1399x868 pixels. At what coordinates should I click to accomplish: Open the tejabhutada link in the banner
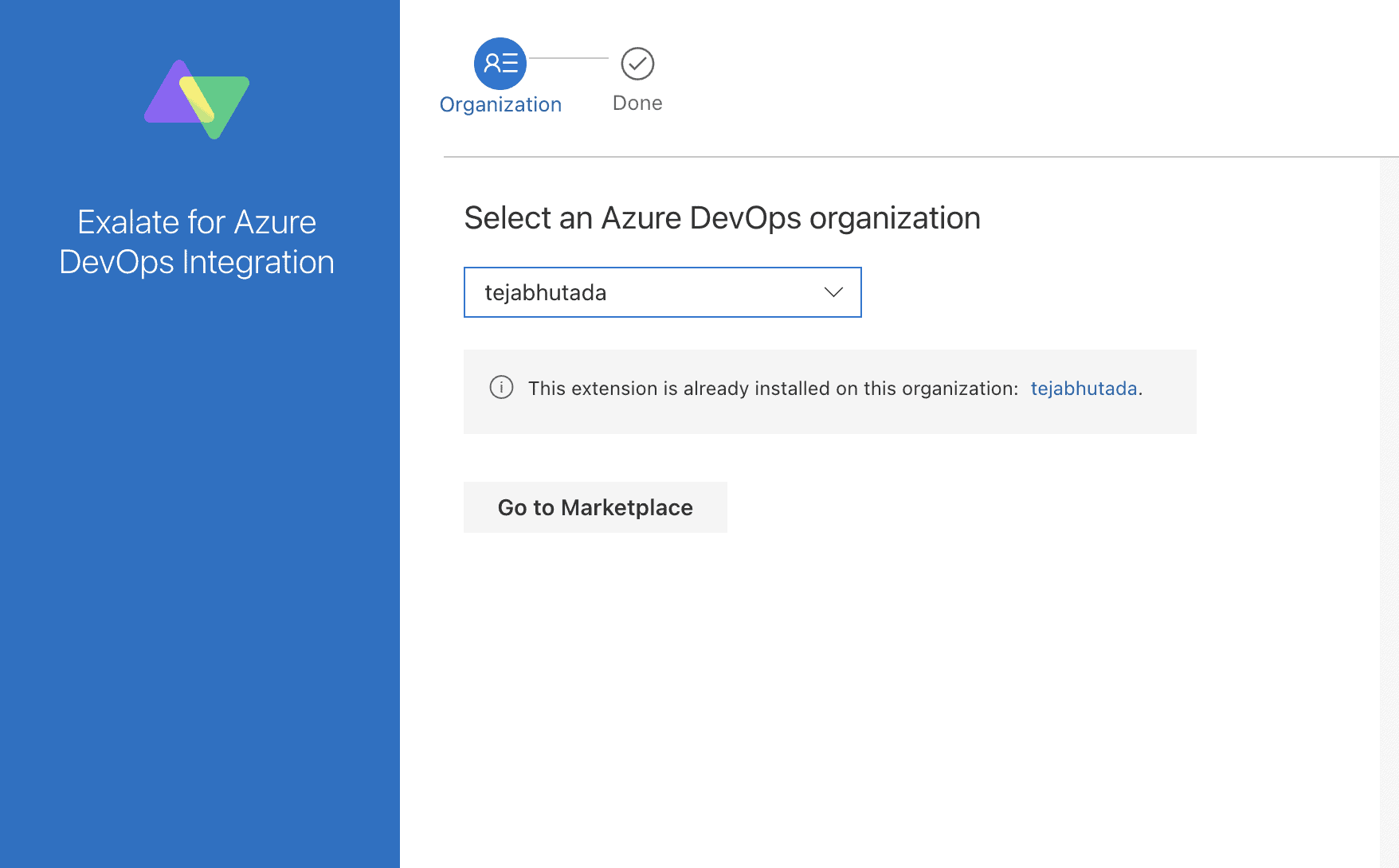[x=1084, y=389]
